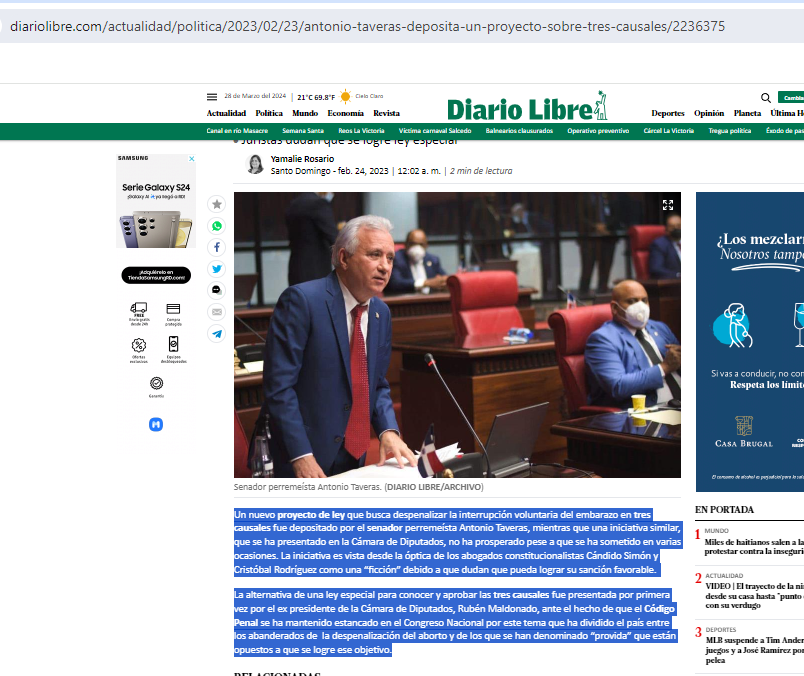Open 'MLB suspende a Tim Anderson' headline

click(x=754, y=650)
